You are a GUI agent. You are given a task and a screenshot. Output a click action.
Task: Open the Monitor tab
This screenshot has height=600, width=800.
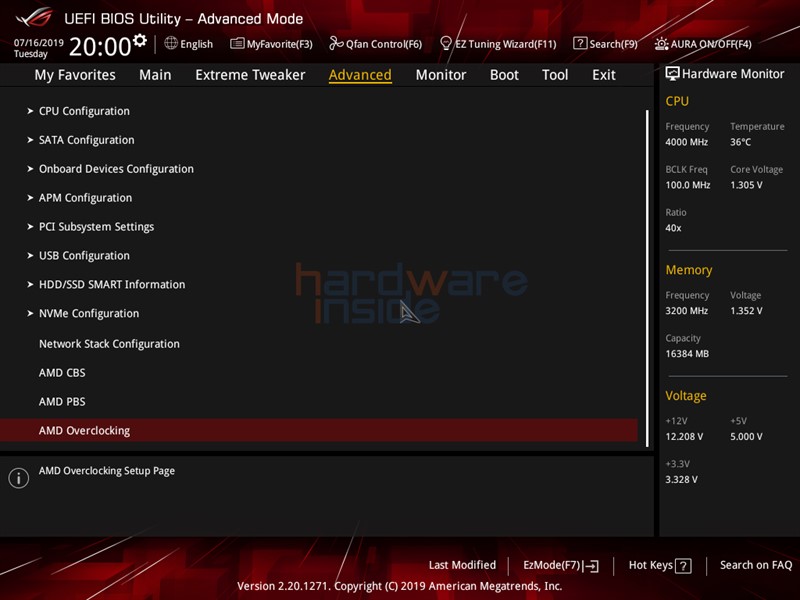coord(441,75)
